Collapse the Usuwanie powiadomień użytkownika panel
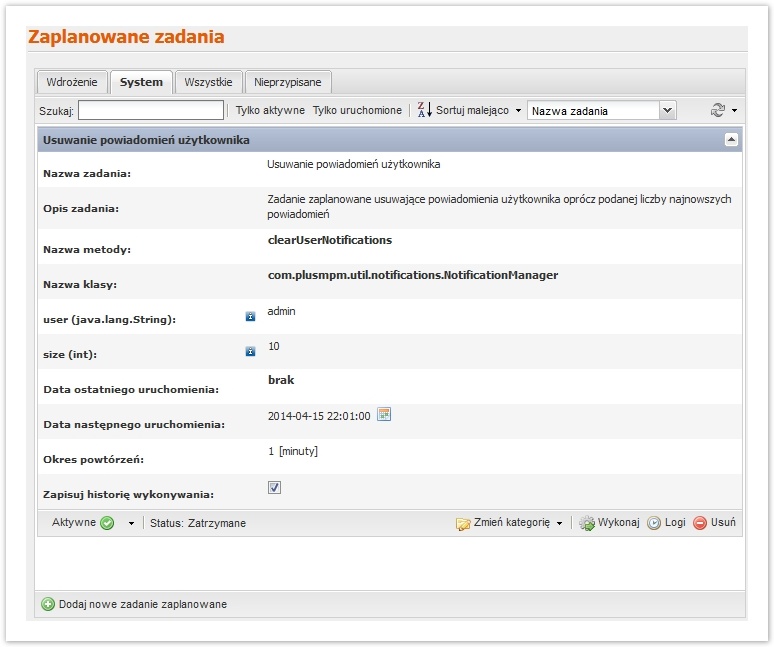 731,140
